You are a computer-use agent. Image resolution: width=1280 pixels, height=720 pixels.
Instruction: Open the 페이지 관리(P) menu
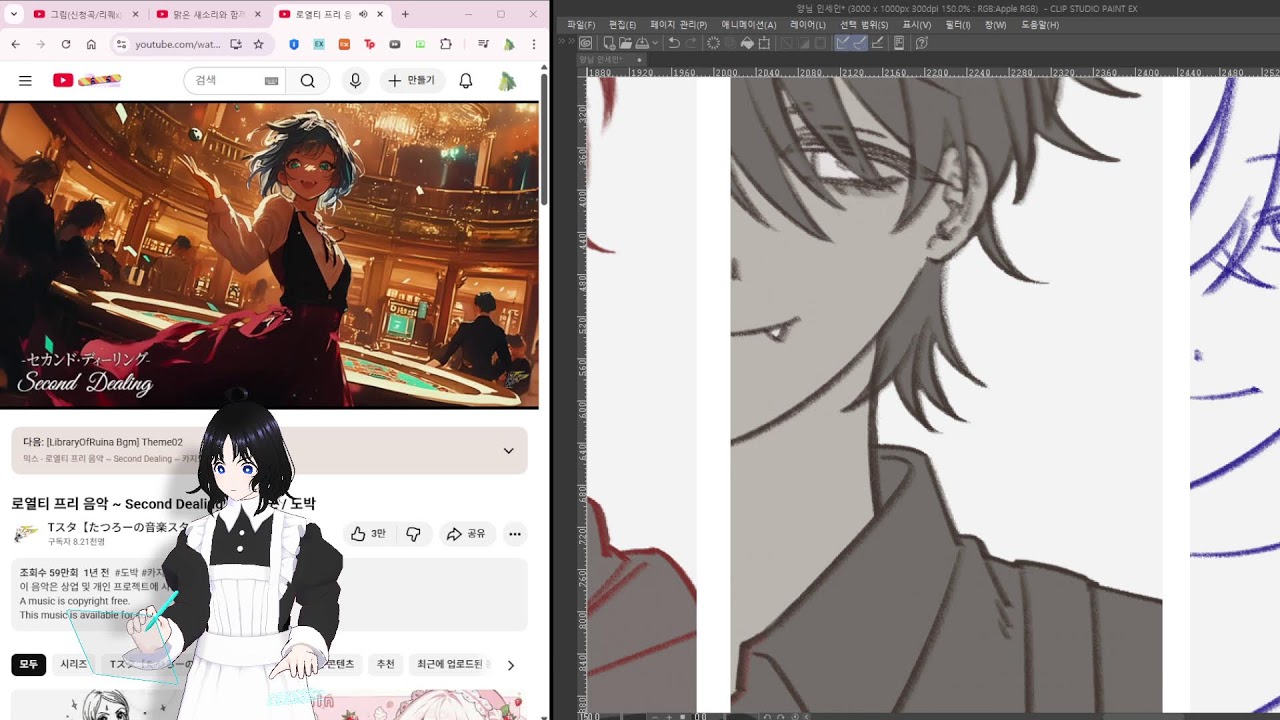[x=678, y=25]
